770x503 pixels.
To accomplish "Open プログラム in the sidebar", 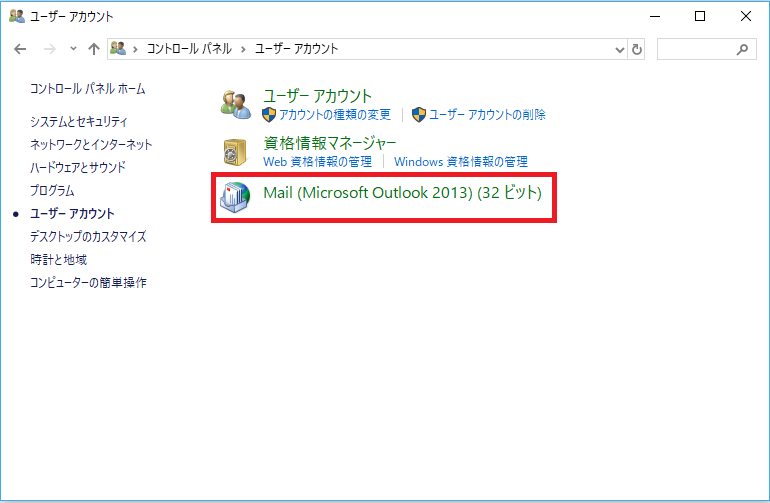I will coord(52,191).
